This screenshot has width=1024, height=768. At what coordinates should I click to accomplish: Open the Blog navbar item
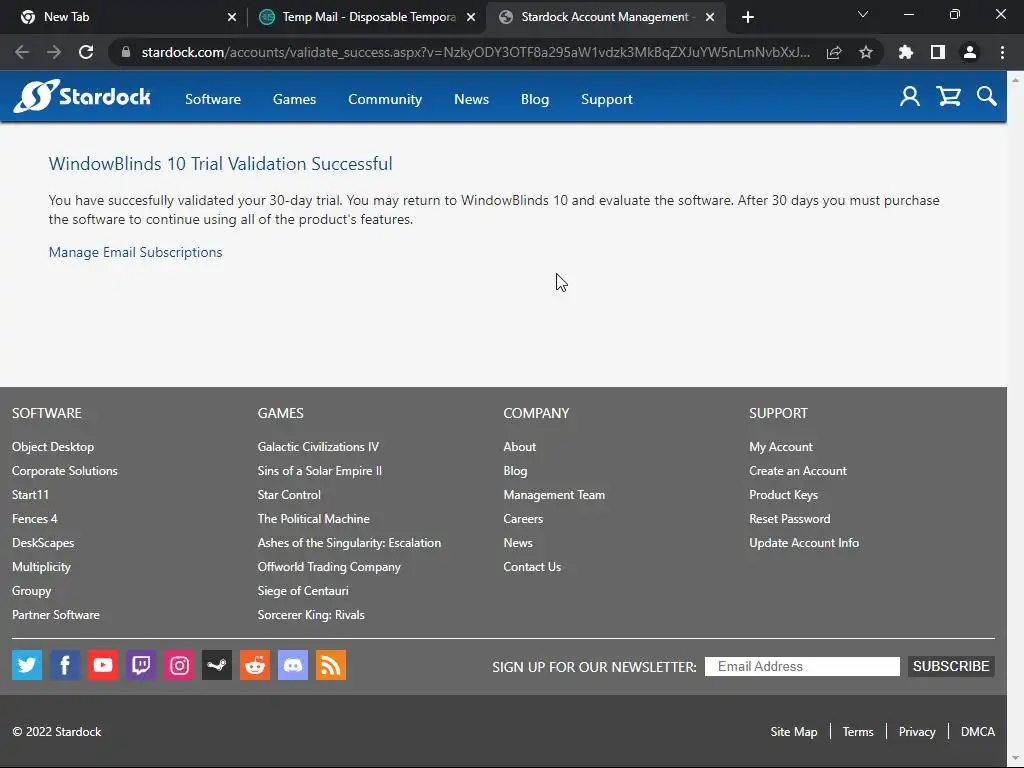[535, 99]
